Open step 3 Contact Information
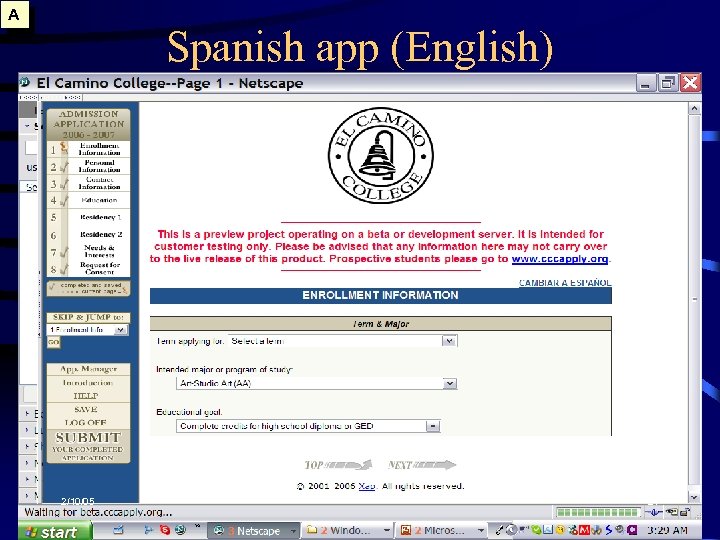The width and height of the screenshot is (720, 540). click(89, 183)
